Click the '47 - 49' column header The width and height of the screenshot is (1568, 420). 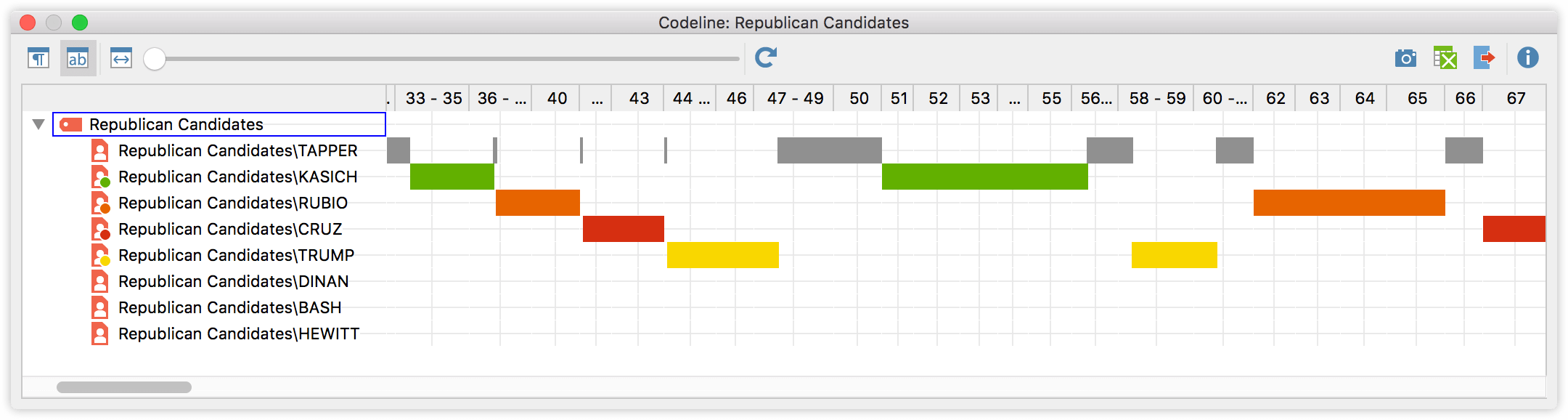(795, 98)
